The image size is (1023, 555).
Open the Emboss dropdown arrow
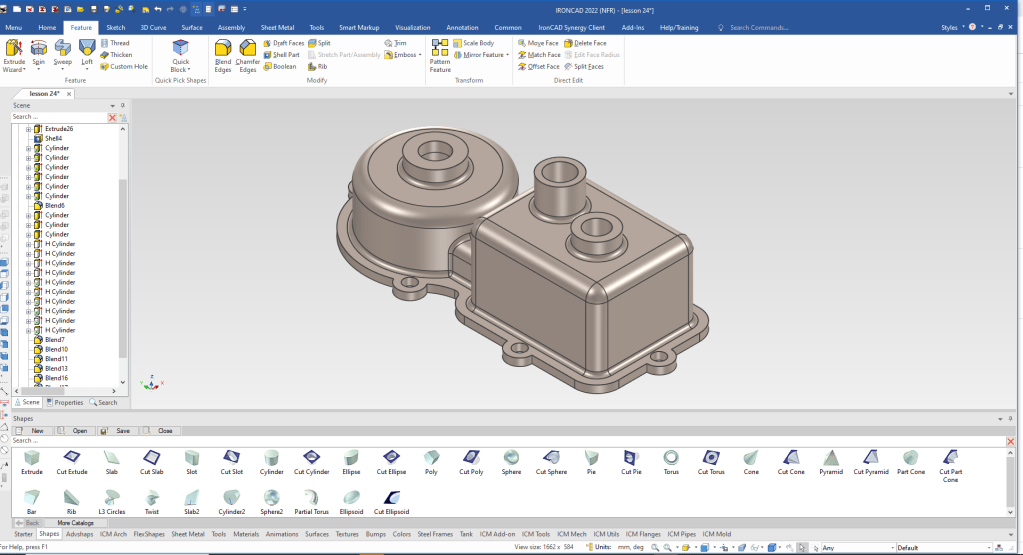[x=421, y=55]
